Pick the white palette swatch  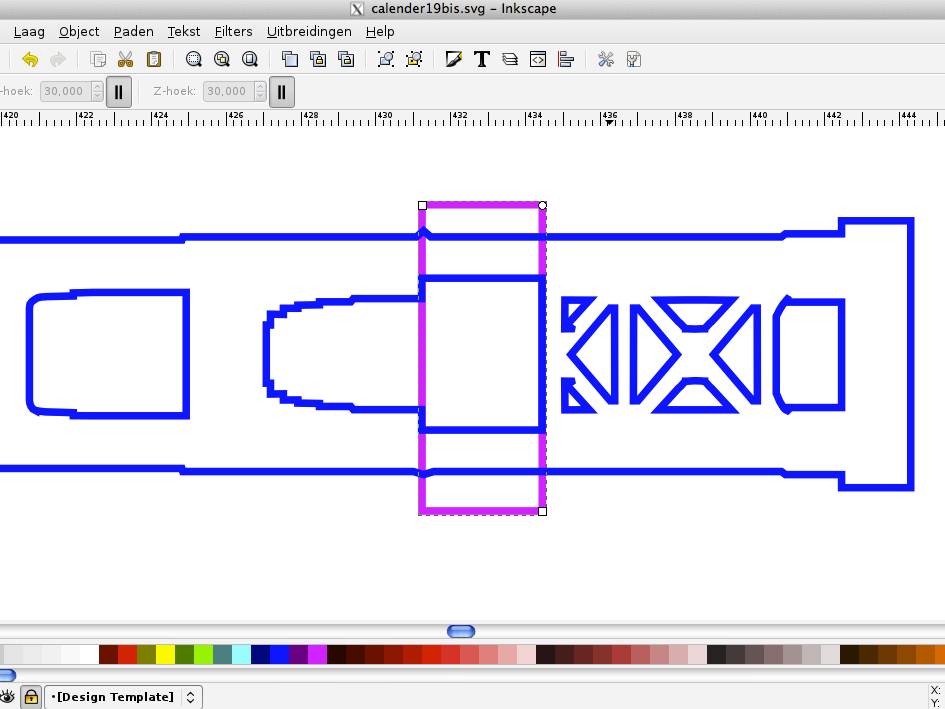pyautogui.click(x=89, y=655)
